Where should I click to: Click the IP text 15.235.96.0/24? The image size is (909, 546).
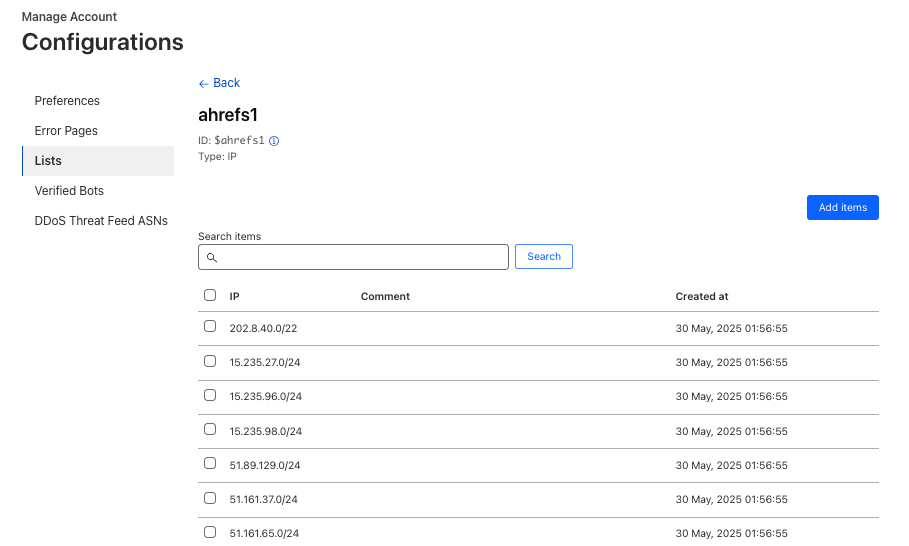[x=266, y=396]
